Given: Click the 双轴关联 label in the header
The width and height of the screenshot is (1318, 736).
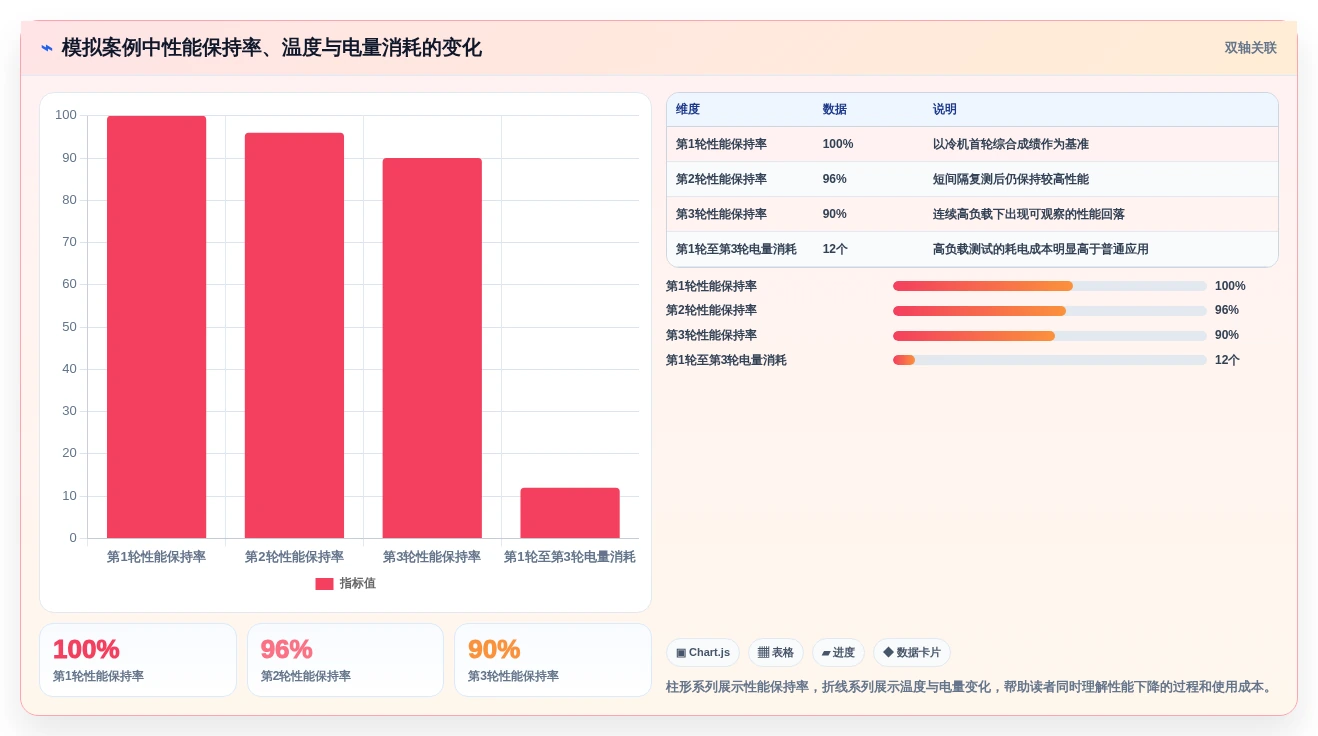Looking at the screenshot, I should tap(1250, 48).
